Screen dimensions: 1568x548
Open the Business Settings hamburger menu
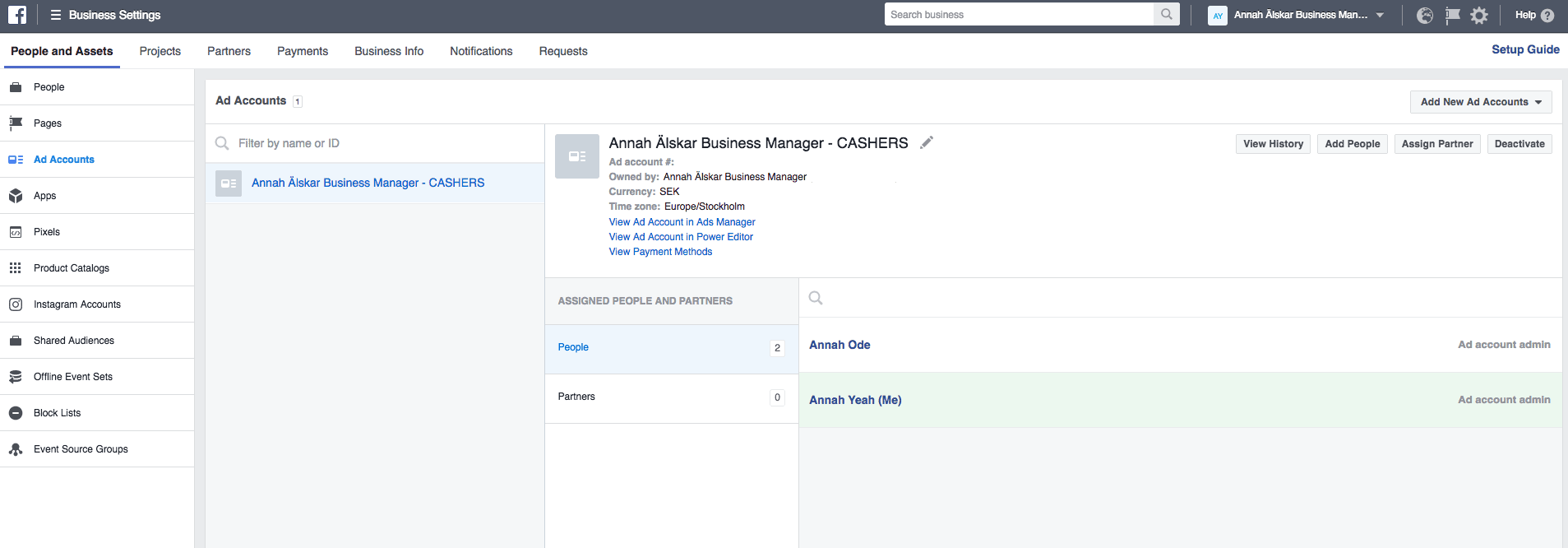click(x=56, y=15)
